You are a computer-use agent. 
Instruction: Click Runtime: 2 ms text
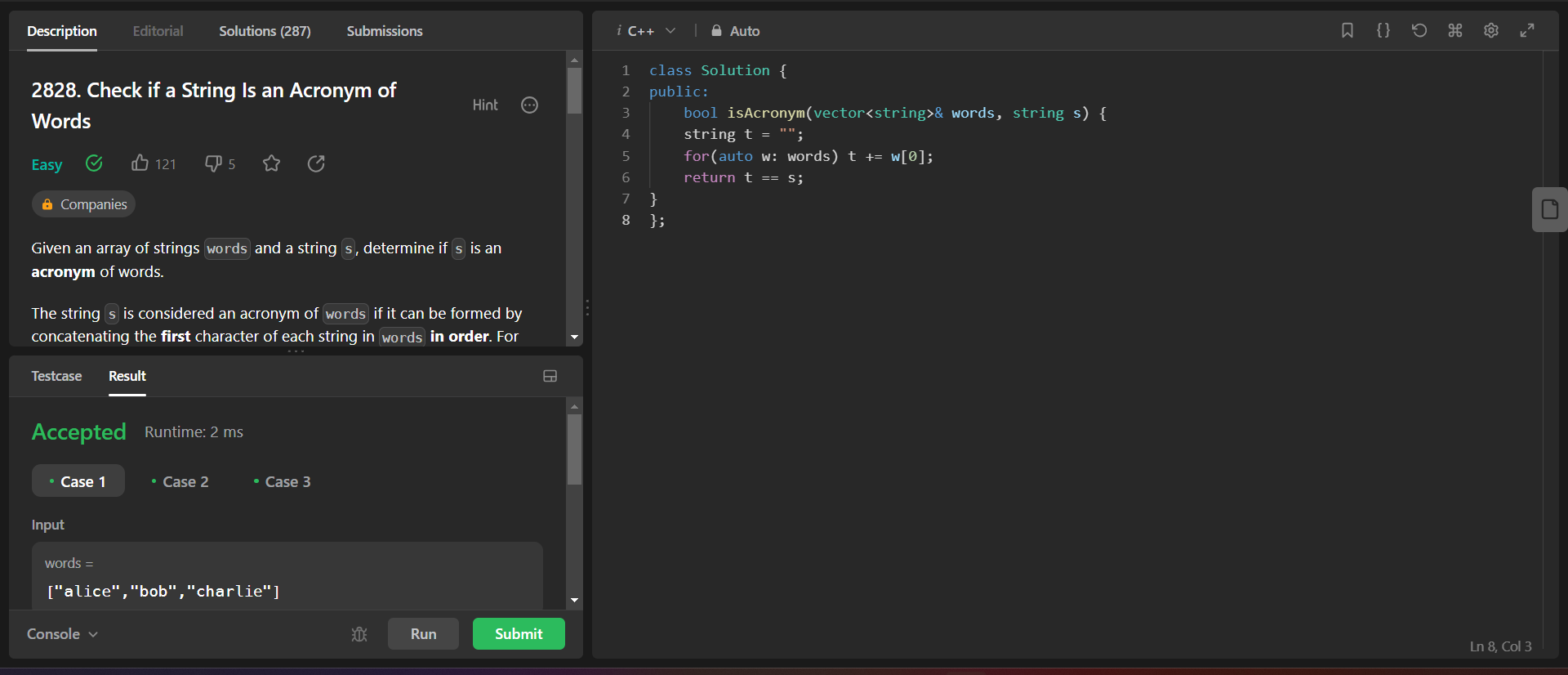point(194,431)
